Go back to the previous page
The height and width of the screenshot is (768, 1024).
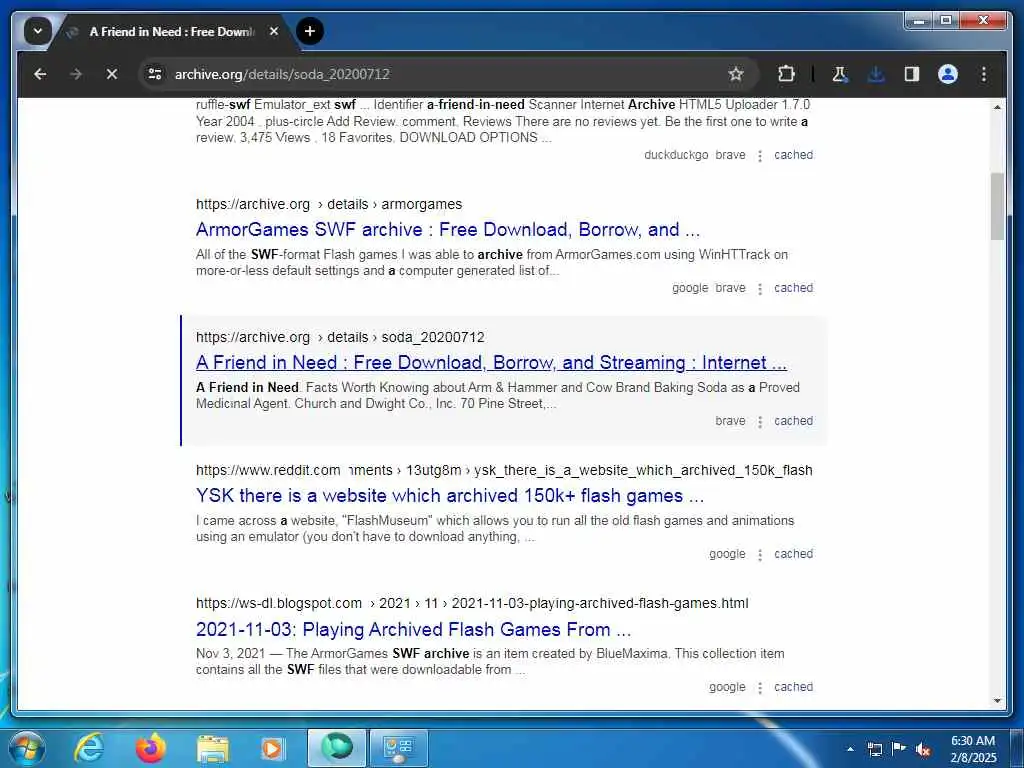(40, 74)
